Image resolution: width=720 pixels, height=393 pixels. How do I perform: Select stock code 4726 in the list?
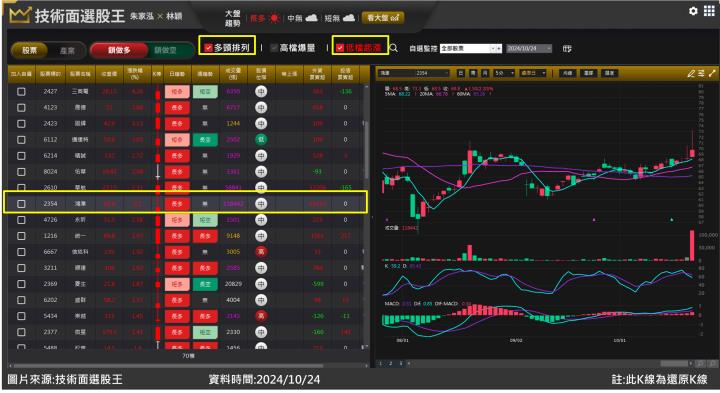tap(51, 219)
